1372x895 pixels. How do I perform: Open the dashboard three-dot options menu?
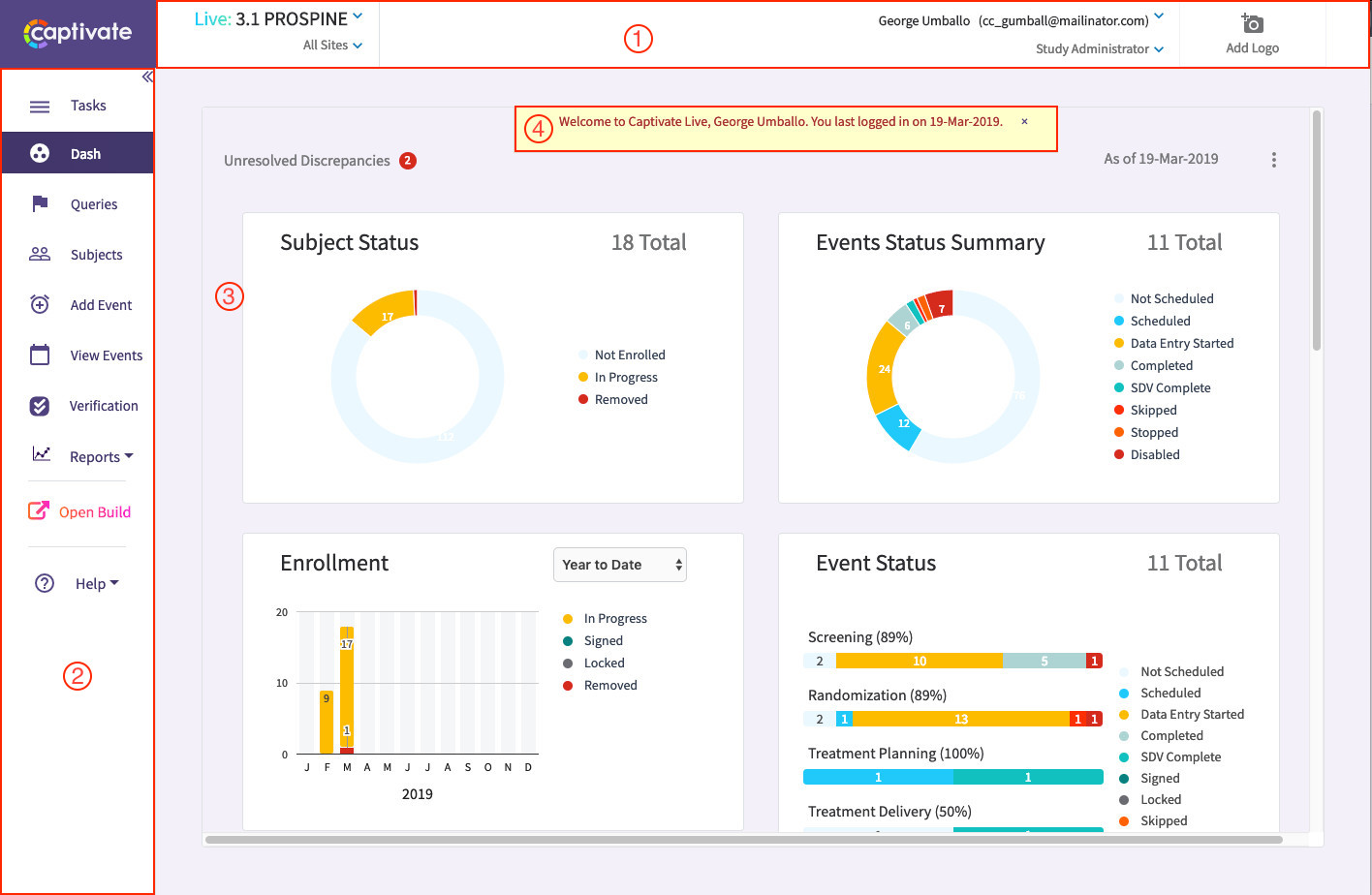(x=1273, y=160)
